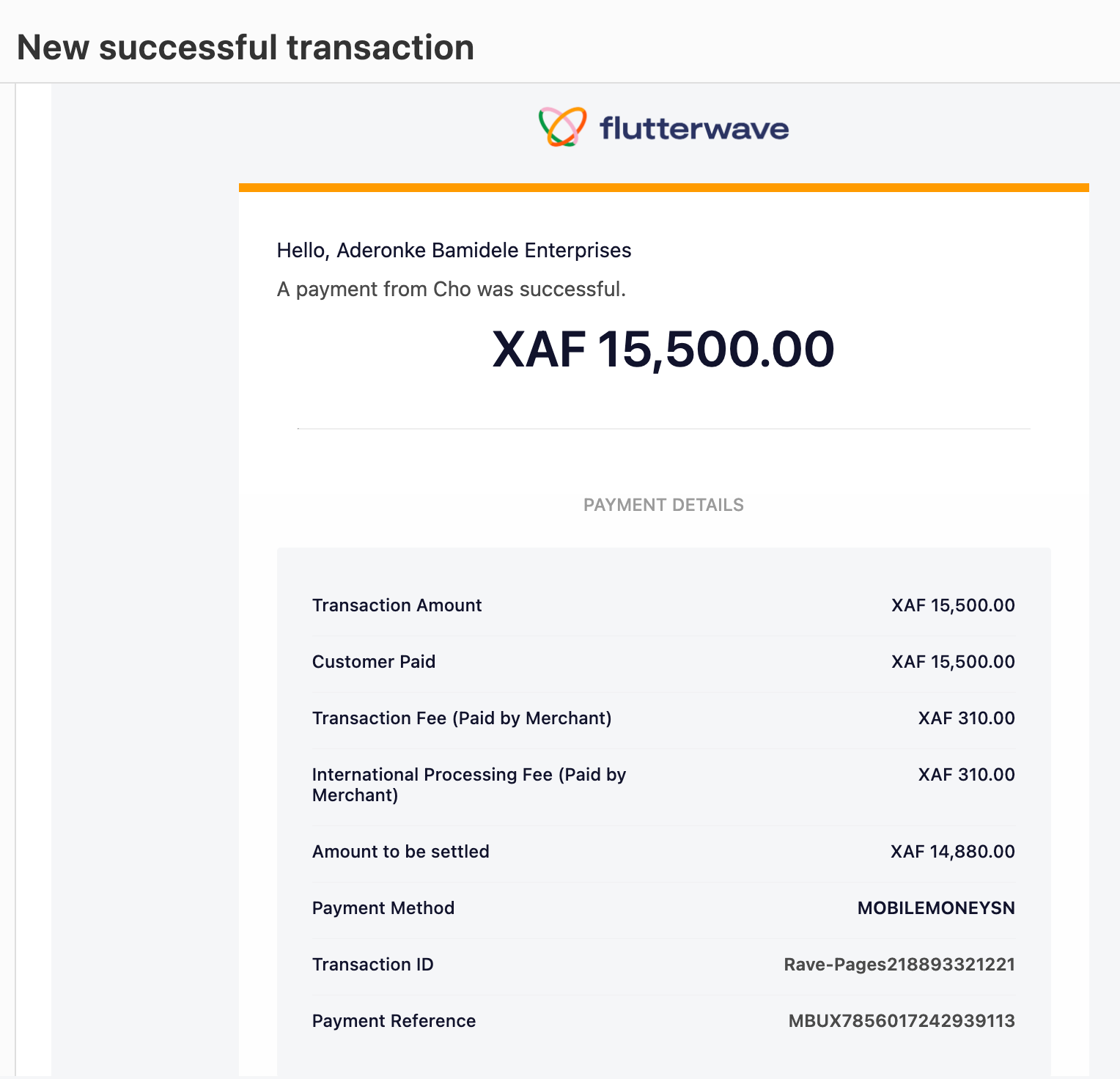Click the Transaction Fee value XAF 310.00

point(966,718)
